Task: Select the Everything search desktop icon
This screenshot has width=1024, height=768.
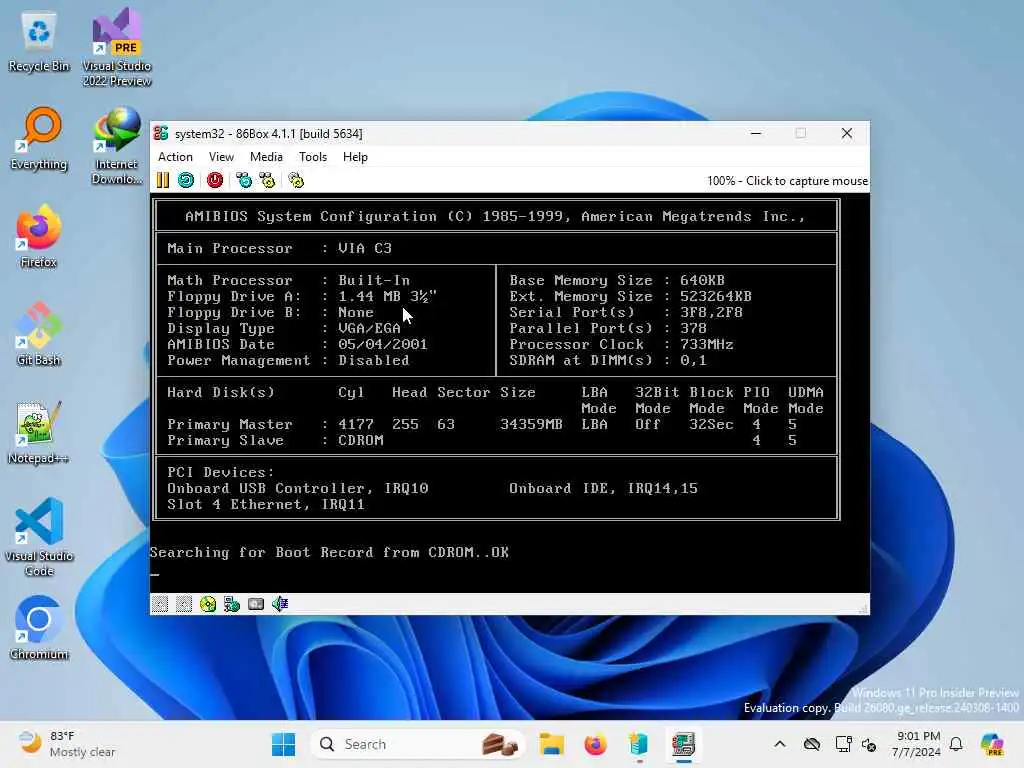Action: [x=39, y=139]
